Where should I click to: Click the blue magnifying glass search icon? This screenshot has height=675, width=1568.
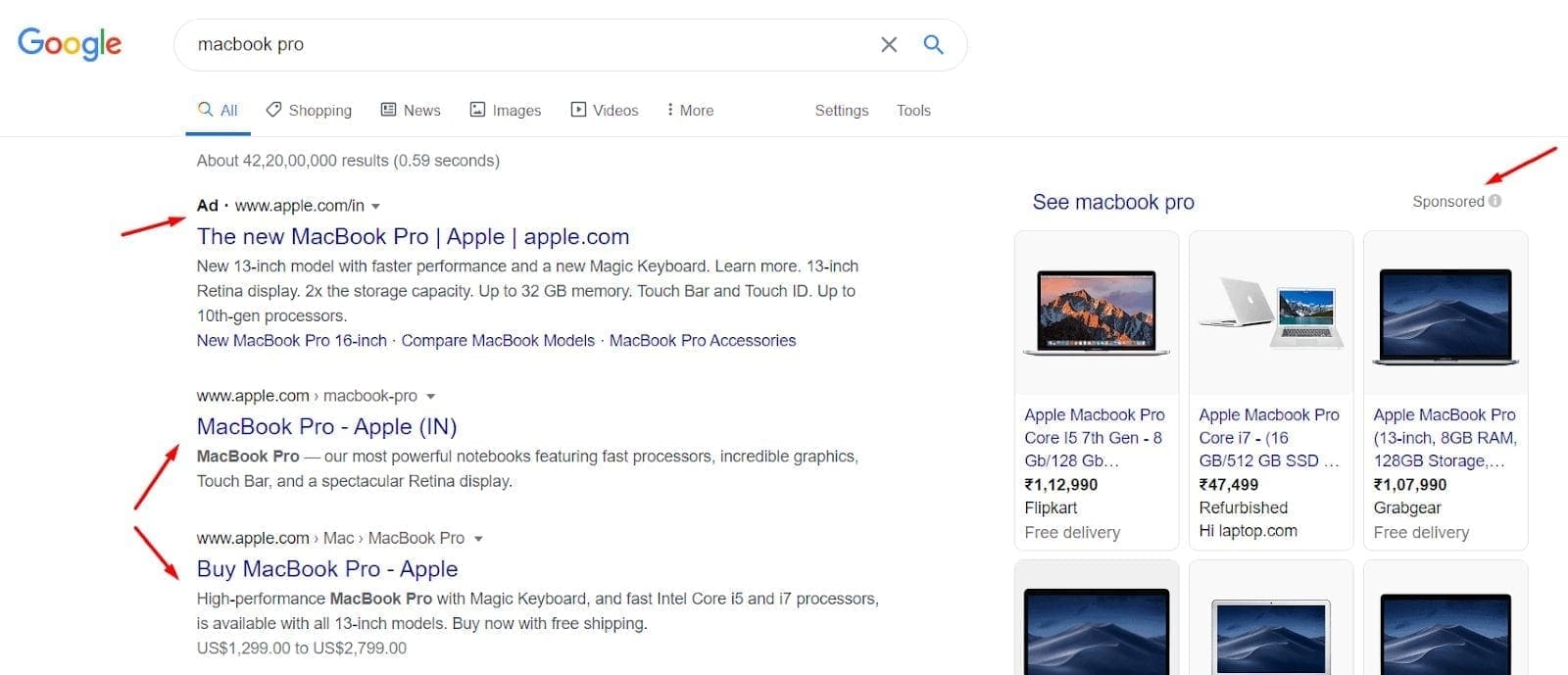(x=934, y=44)
